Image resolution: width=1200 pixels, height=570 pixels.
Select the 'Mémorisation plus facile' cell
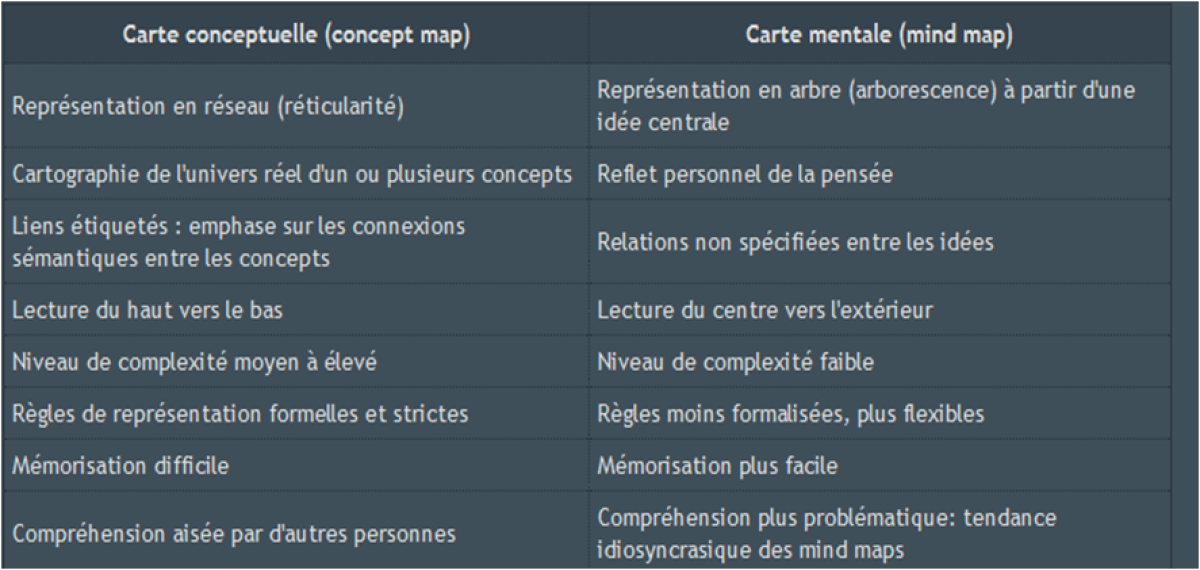point(880,465)
